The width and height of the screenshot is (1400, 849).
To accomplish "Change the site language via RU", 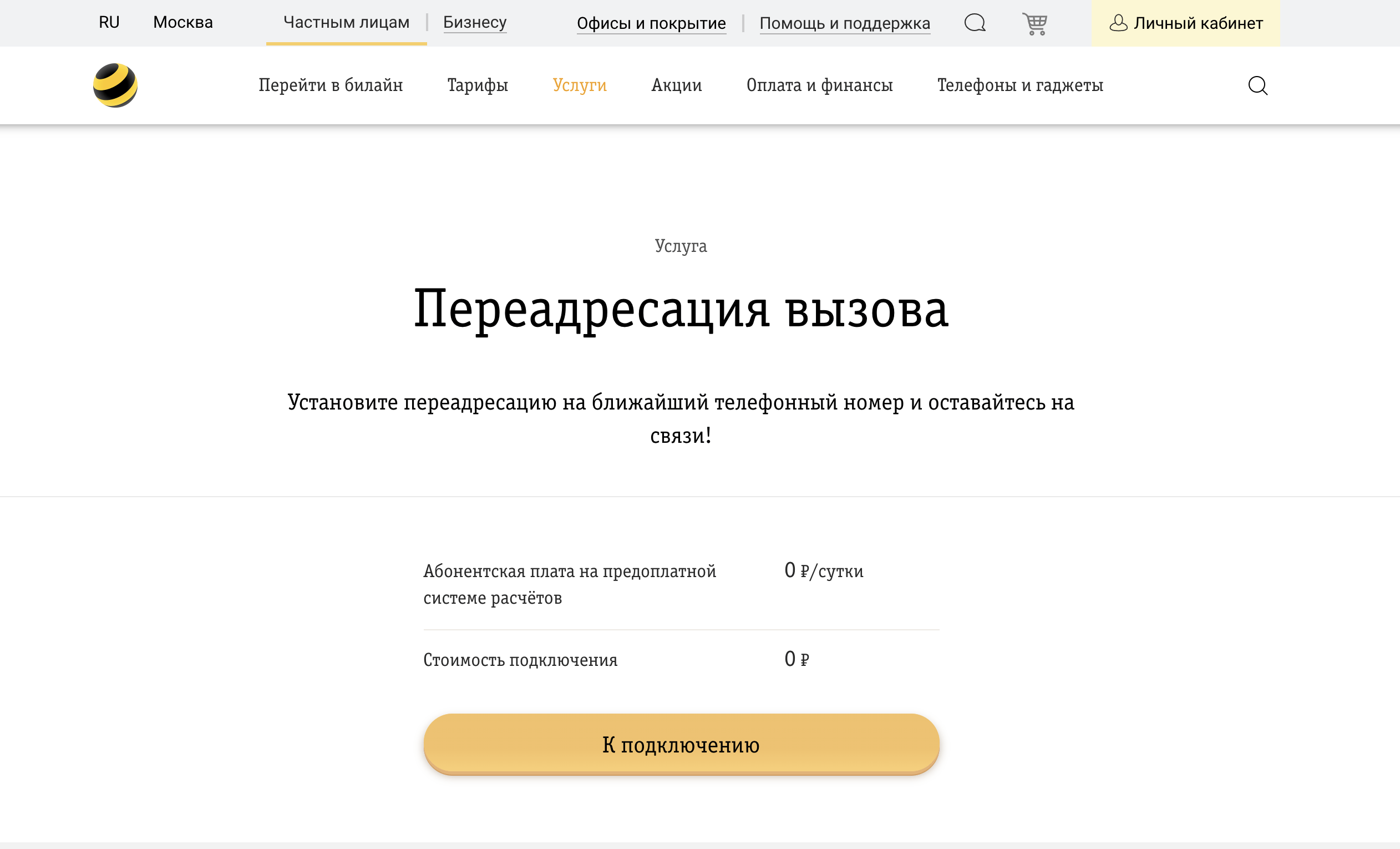I will tap(109, 23).
